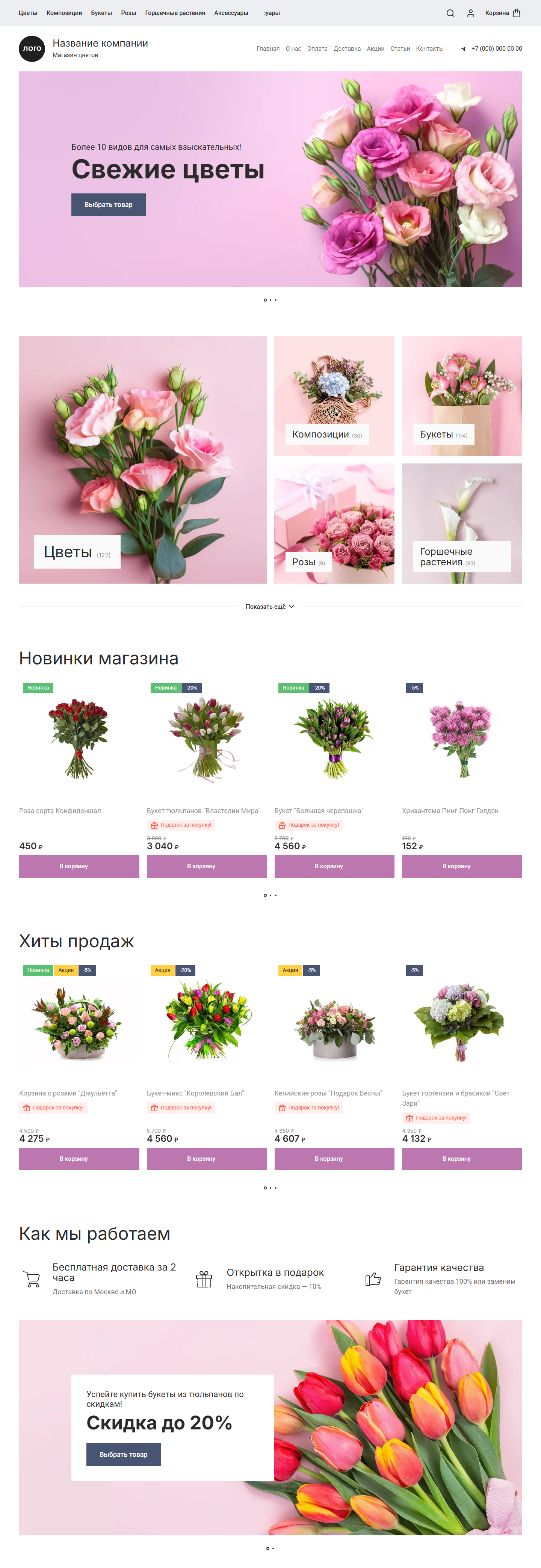
Task: Click the round ЛОГО company logo
Action: tap(32, 48)
